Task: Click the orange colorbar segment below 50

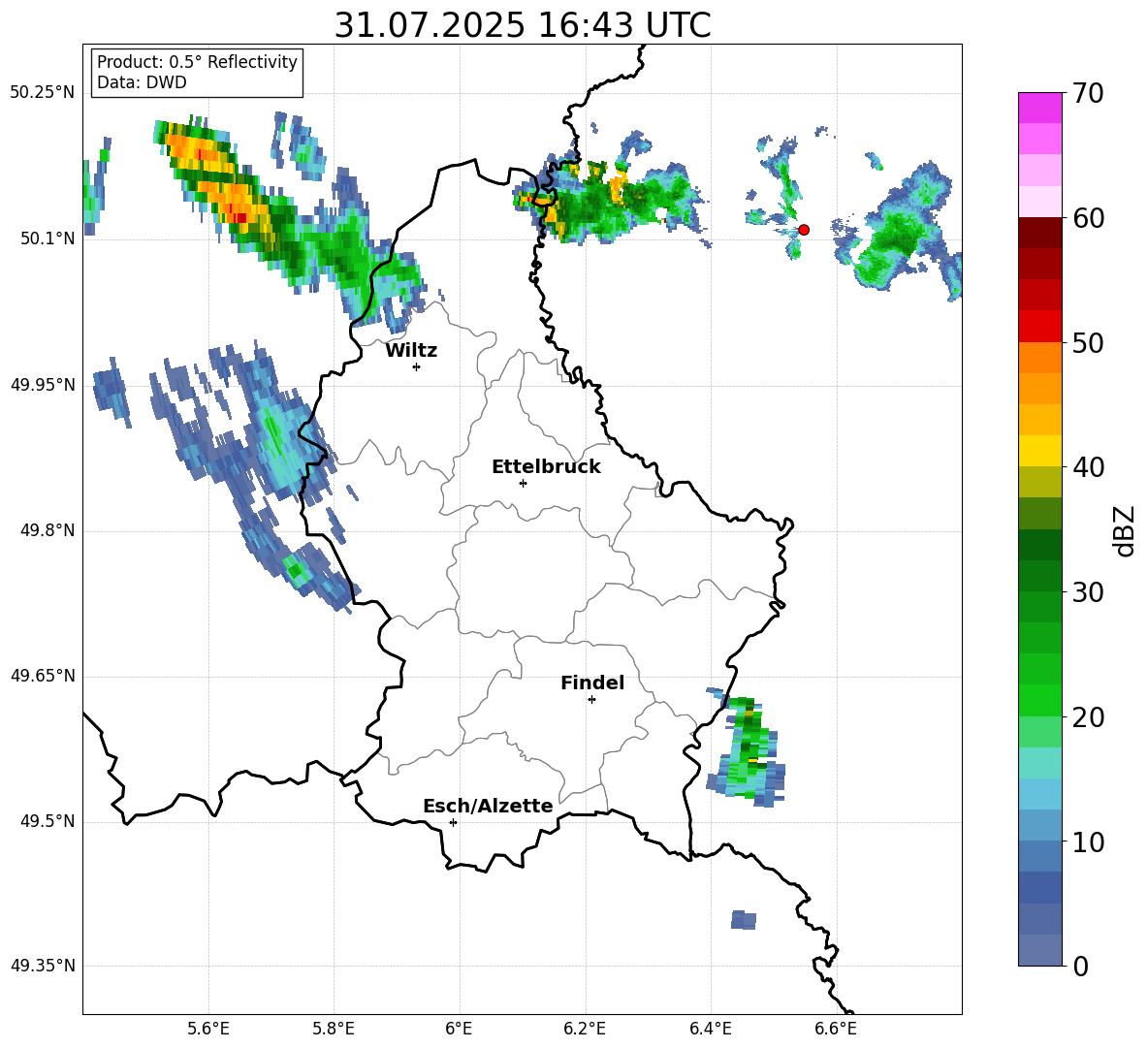Action: tap(1039, 358)
